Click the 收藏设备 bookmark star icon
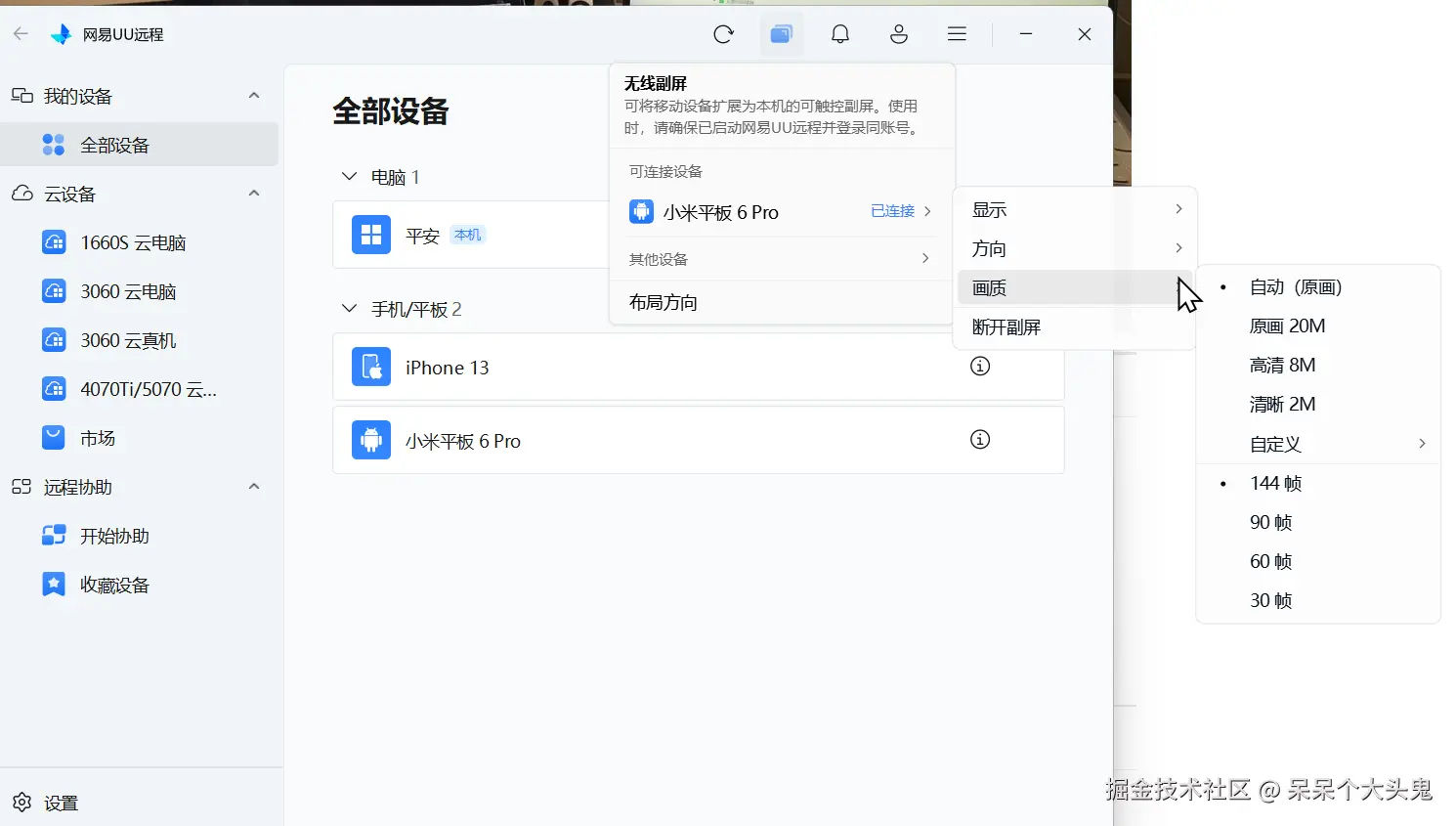 tap(54, 585)
